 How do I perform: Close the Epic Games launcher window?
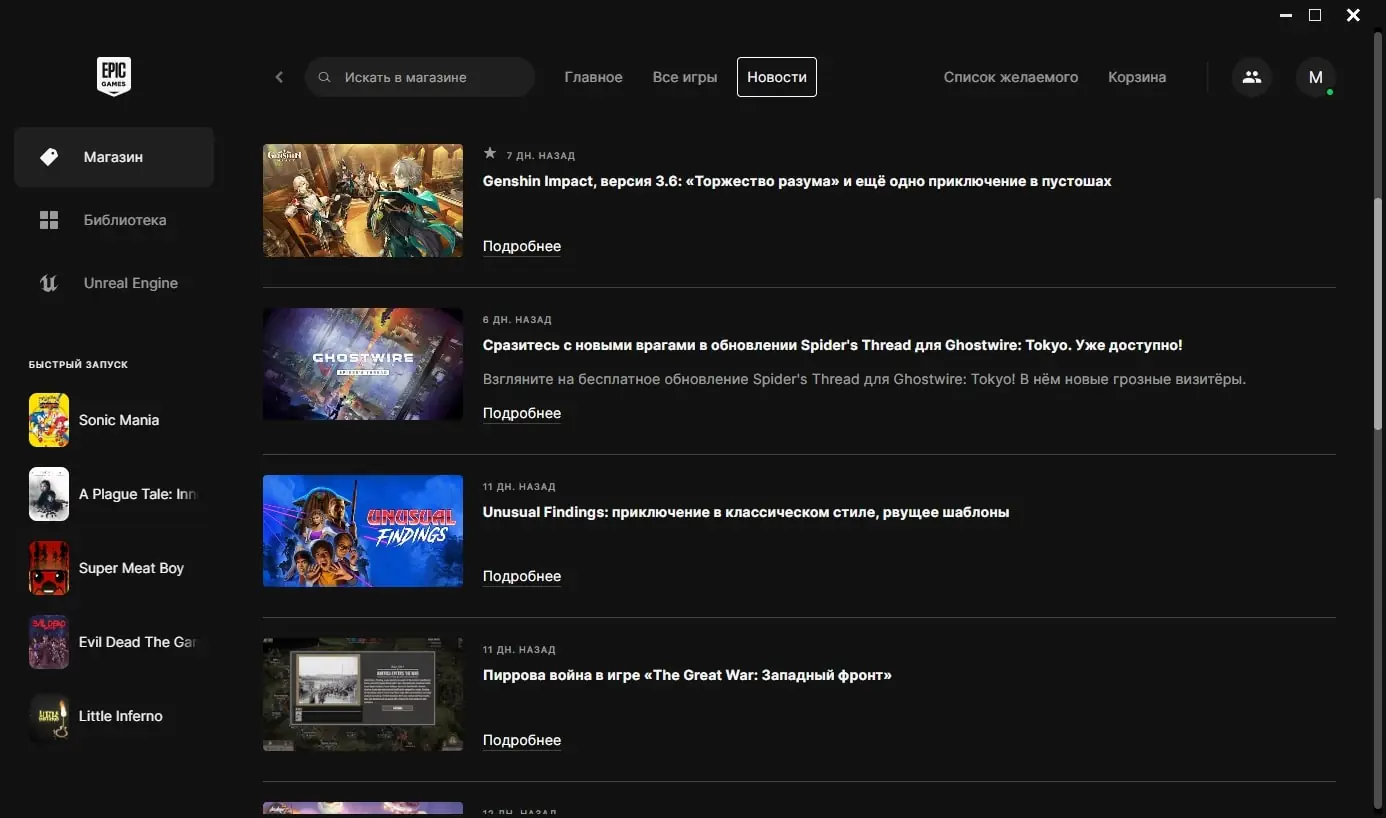pyautogui.click(x=1353, y=15)
